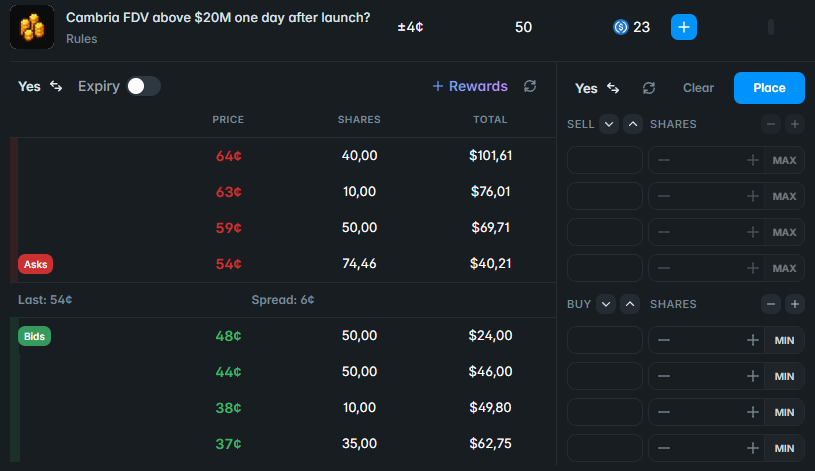Screen dimensions: 815x471
Task: Select the 54¢ ask price
Action: pyautogui.click(x=229, y=264)
